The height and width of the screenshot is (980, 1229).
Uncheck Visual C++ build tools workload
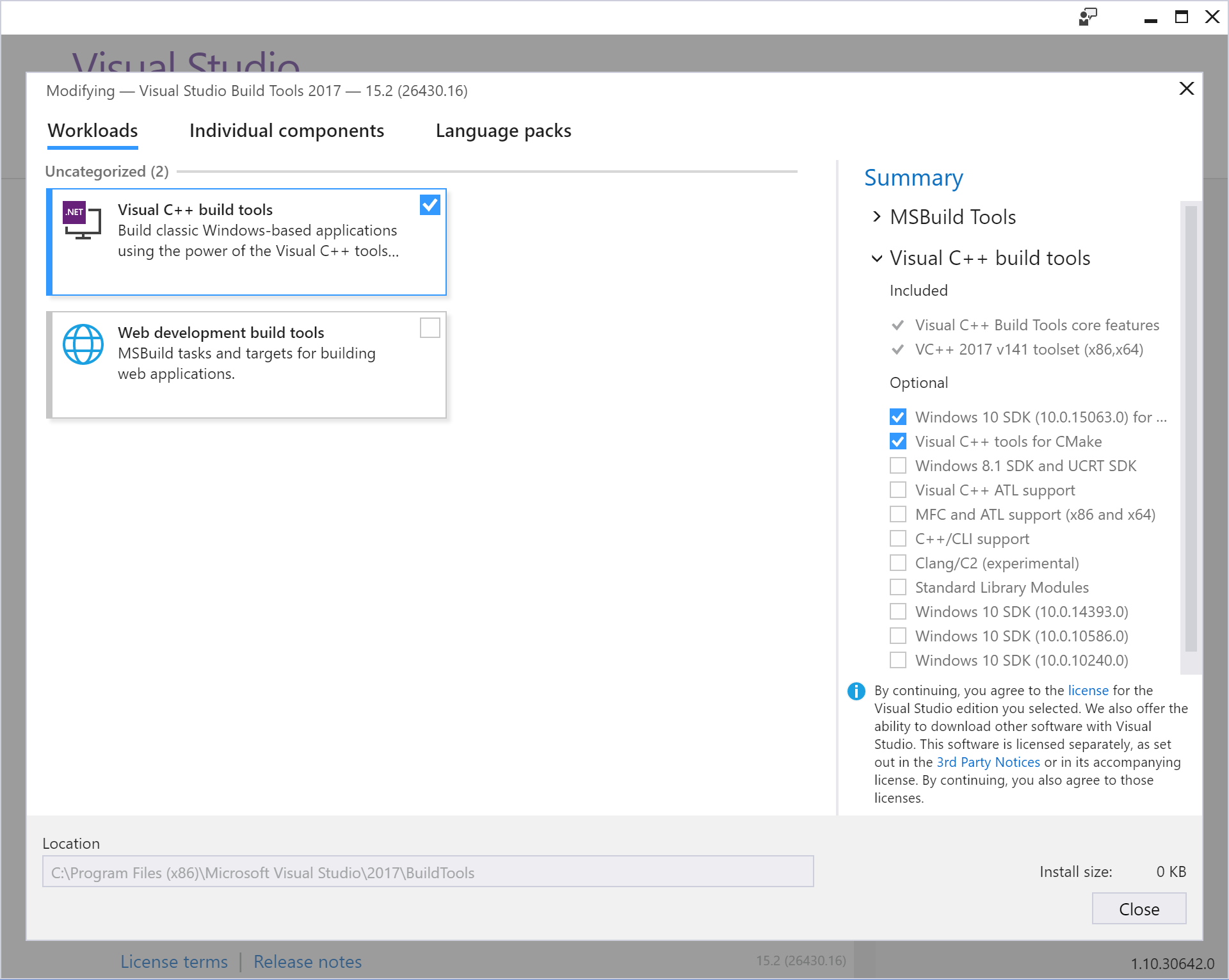click(x=430, y=205)
